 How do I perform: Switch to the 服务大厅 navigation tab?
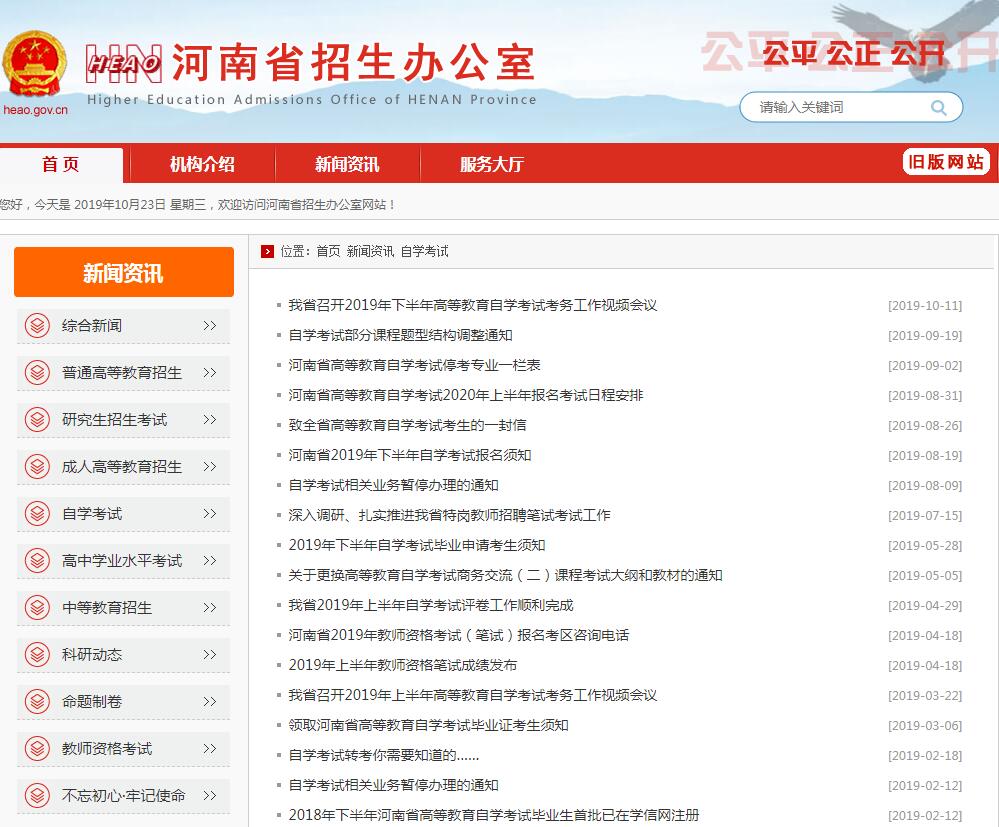[x=491, y=165]
